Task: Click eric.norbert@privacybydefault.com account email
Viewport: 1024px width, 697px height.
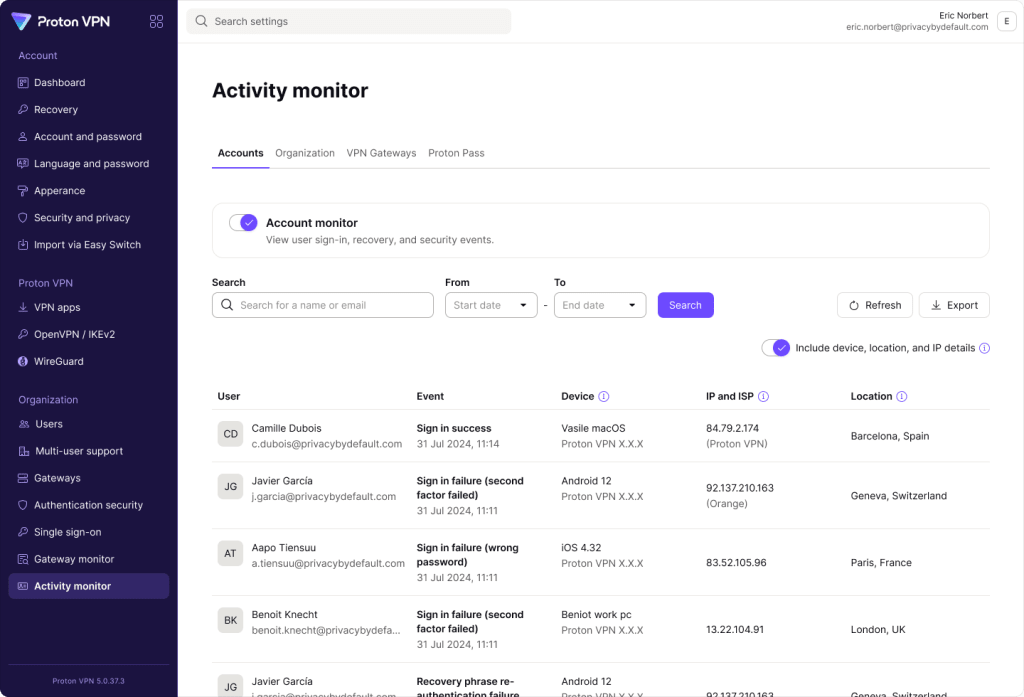Action: click(x=917, y=27)
